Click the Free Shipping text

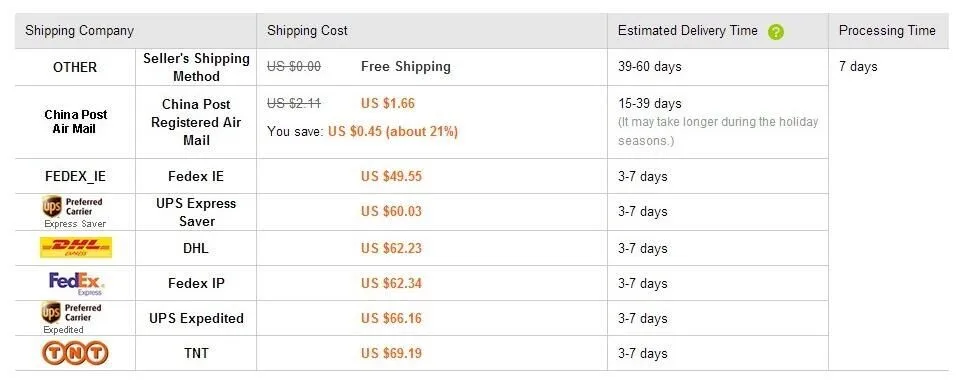405,67
